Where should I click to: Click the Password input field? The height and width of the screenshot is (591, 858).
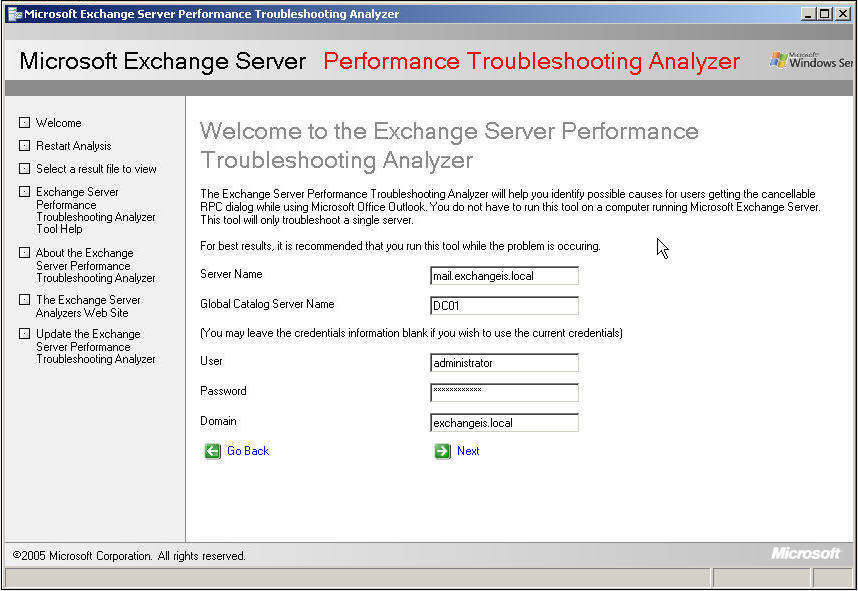(x=504, y=392)
